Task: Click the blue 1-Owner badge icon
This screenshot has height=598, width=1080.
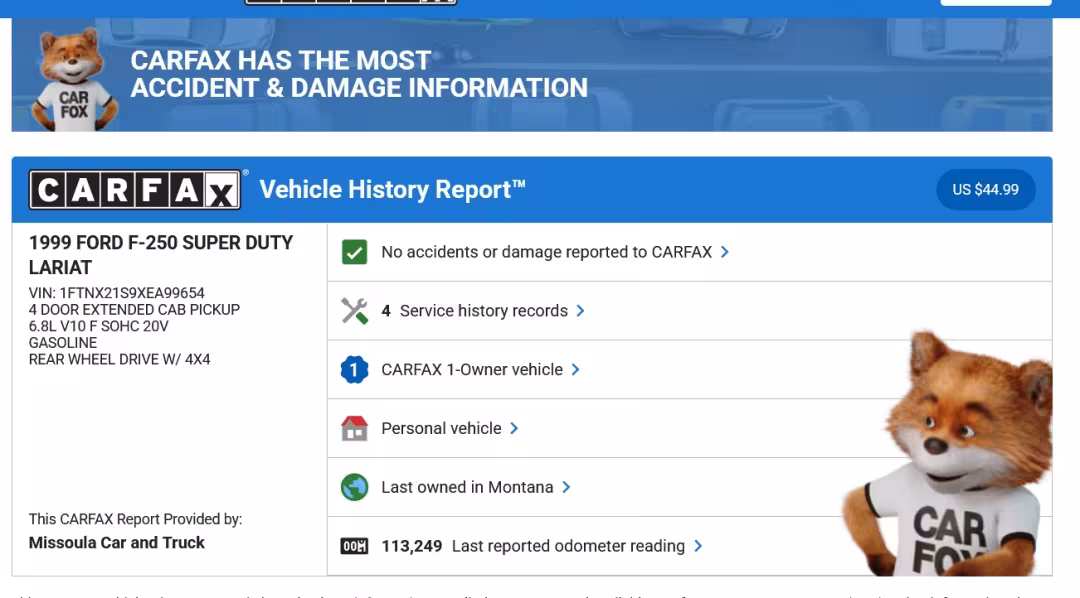Action: [x=354, y=370]
